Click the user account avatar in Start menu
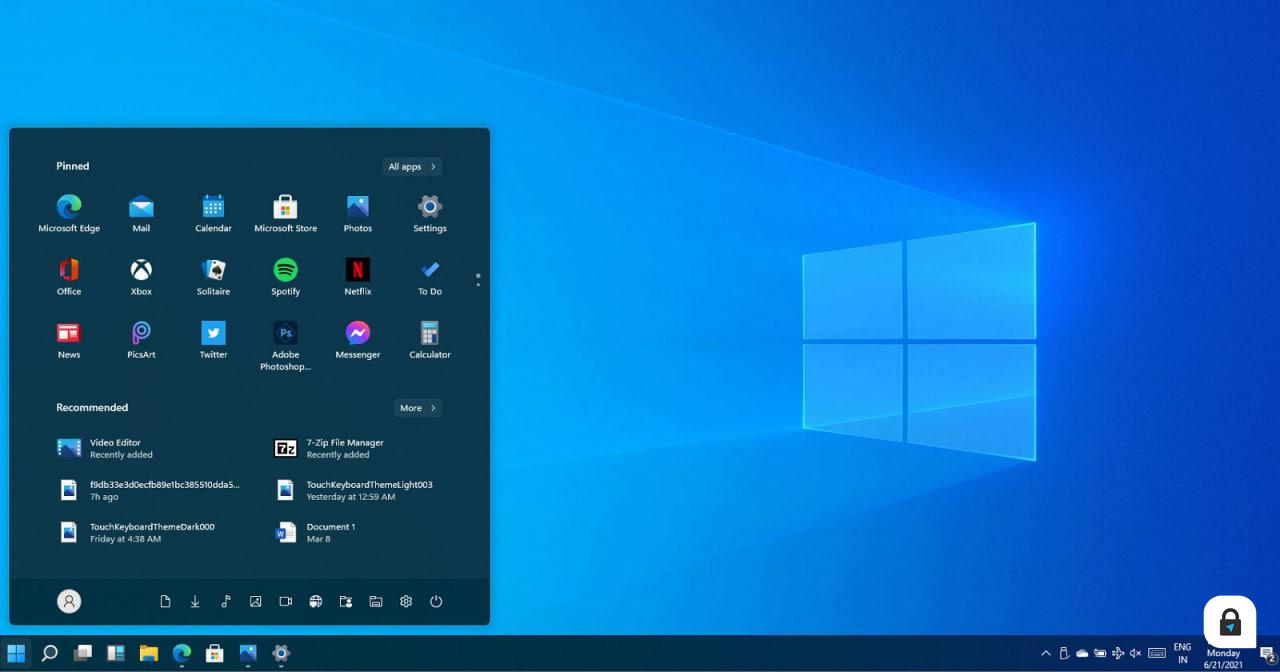1280x672 pixels. (69, 601)
